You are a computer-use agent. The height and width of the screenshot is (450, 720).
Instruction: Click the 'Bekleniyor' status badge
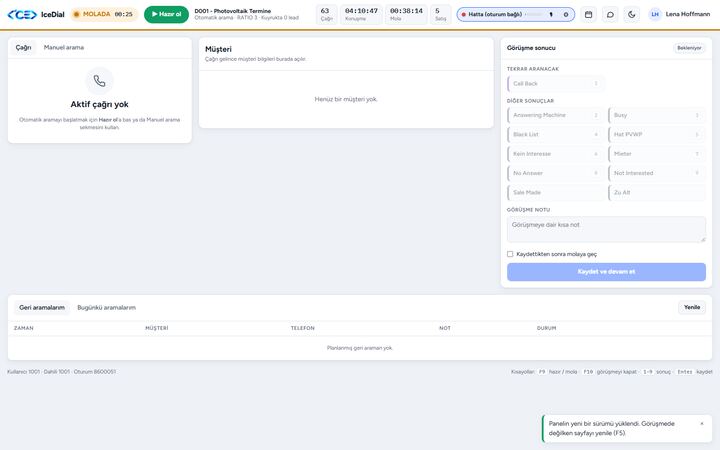(689, 48)
